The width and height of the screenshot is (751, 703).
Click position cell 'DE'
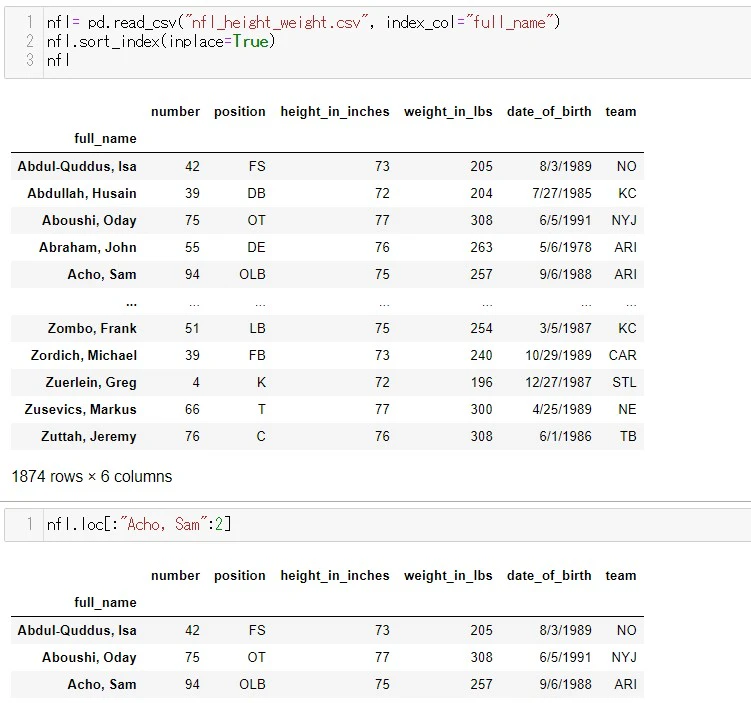[256, 247]
